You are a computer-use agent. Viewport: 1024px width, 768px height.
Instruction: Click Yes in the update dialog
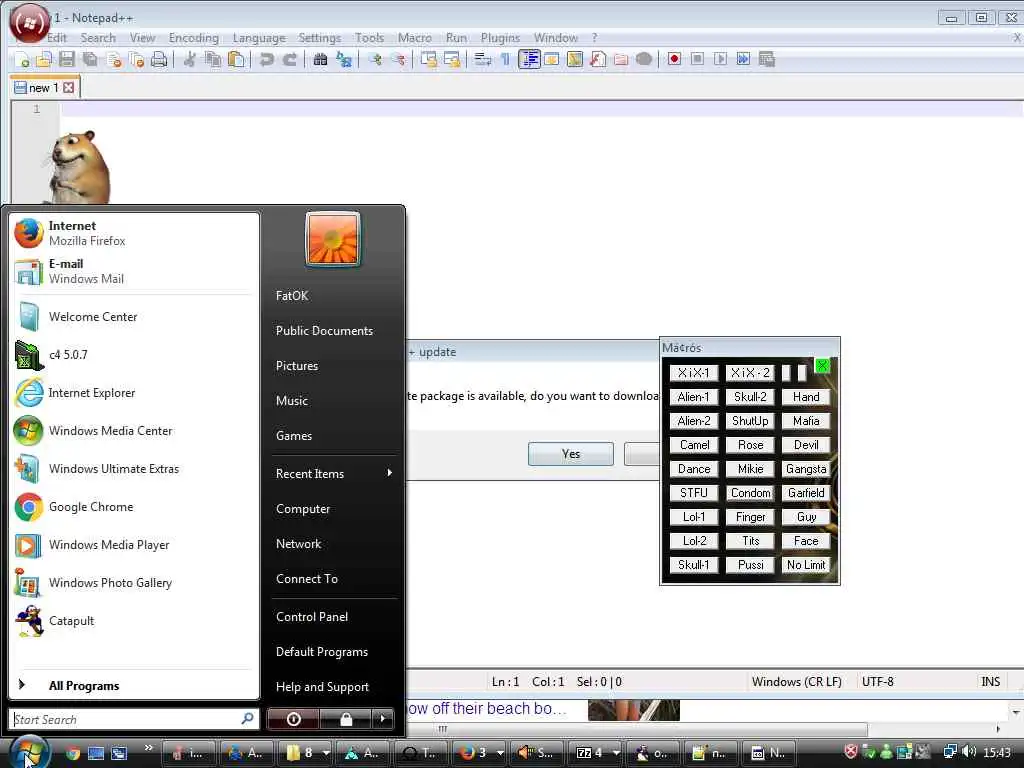570,454
